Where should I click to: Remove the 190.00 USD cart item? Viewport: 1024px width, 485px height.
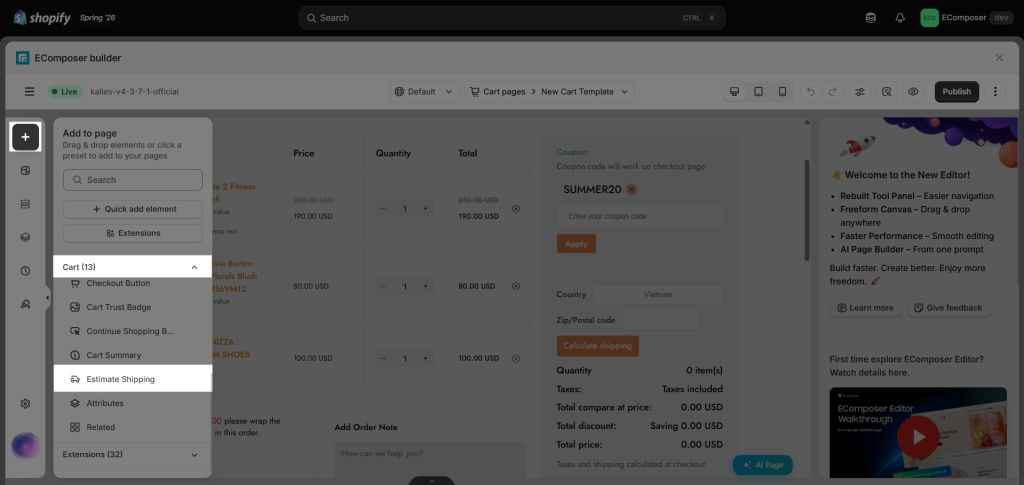click(x=516, y=209)
